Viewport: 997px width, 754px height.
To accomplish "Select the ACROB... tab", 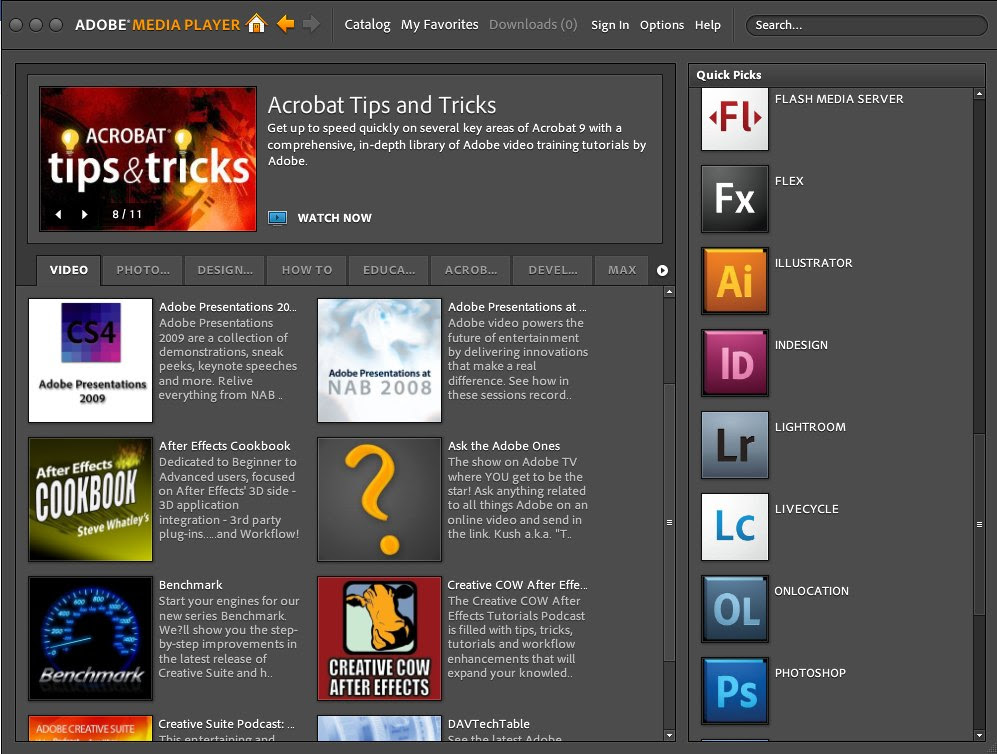I will (471, 270).
